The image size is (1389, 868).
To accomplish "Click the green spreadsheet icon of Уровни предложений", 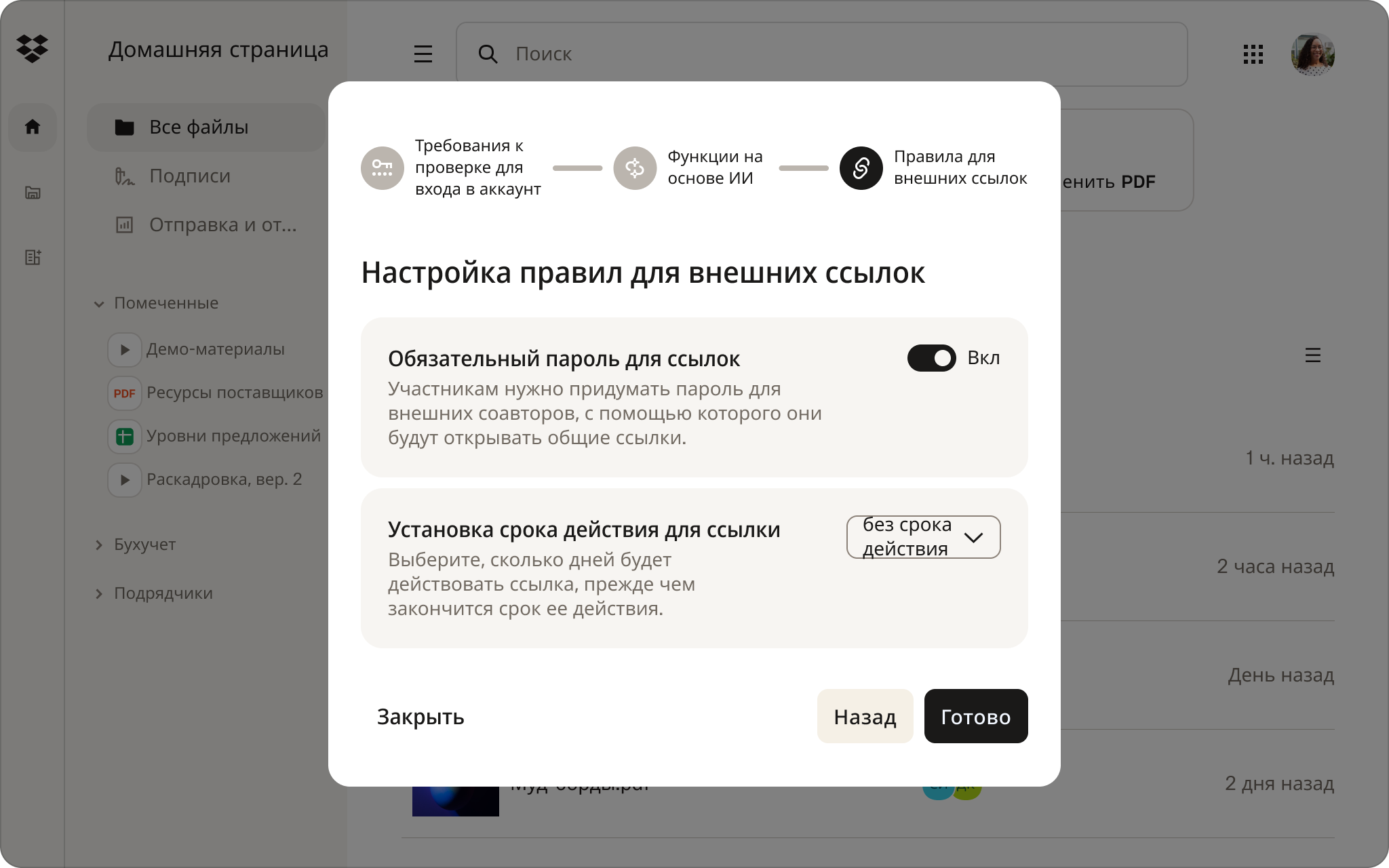I will (x=125, y=436).
